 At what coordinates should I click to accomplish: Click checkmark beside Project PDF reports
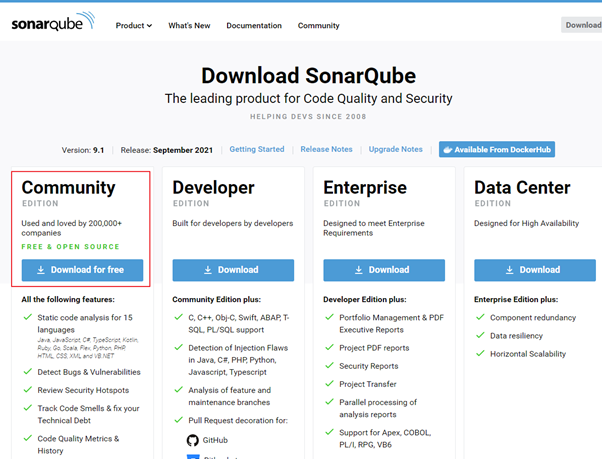(x=329, y=347)
